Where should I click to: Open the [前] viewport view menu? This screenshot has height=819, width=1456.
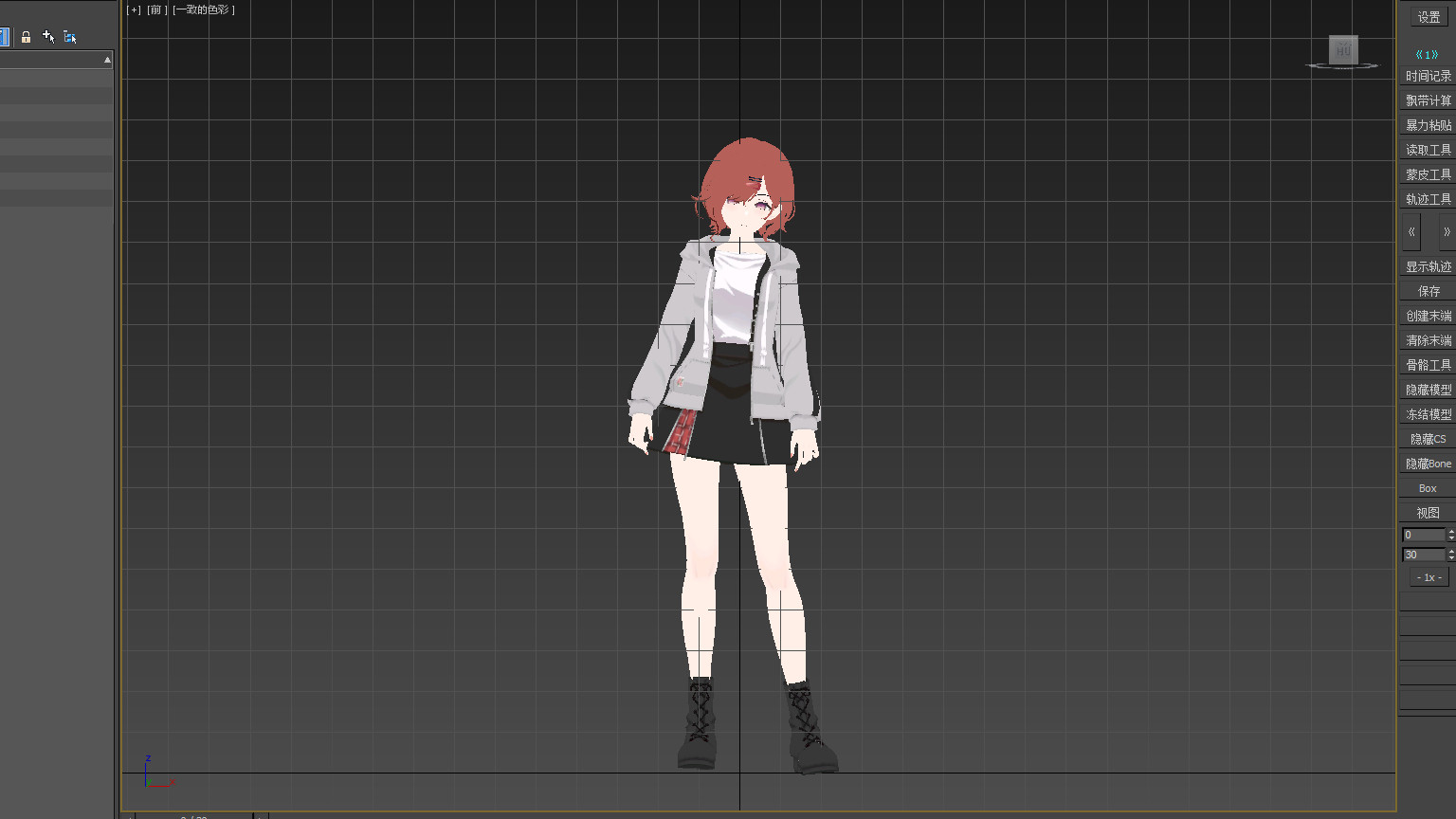156,9
